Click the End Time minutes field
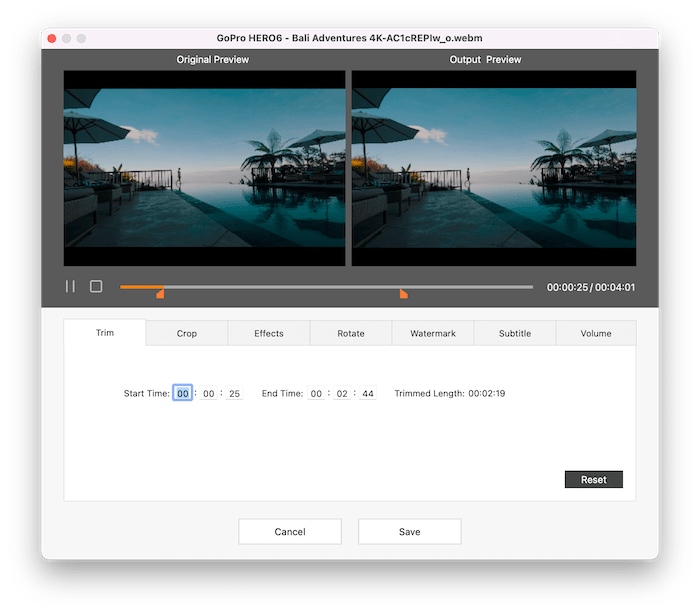700x614 pixels. coord(342,394)
